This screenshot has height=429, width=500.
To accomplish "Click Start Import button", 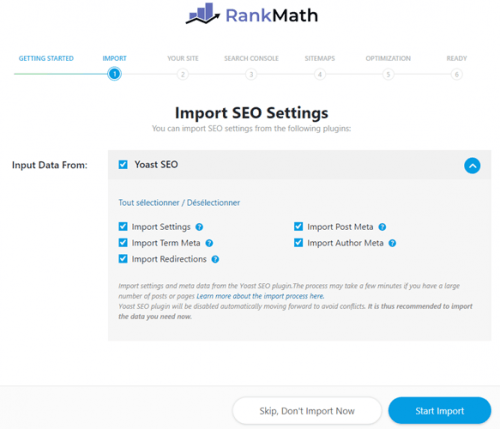I will point(440,410).
